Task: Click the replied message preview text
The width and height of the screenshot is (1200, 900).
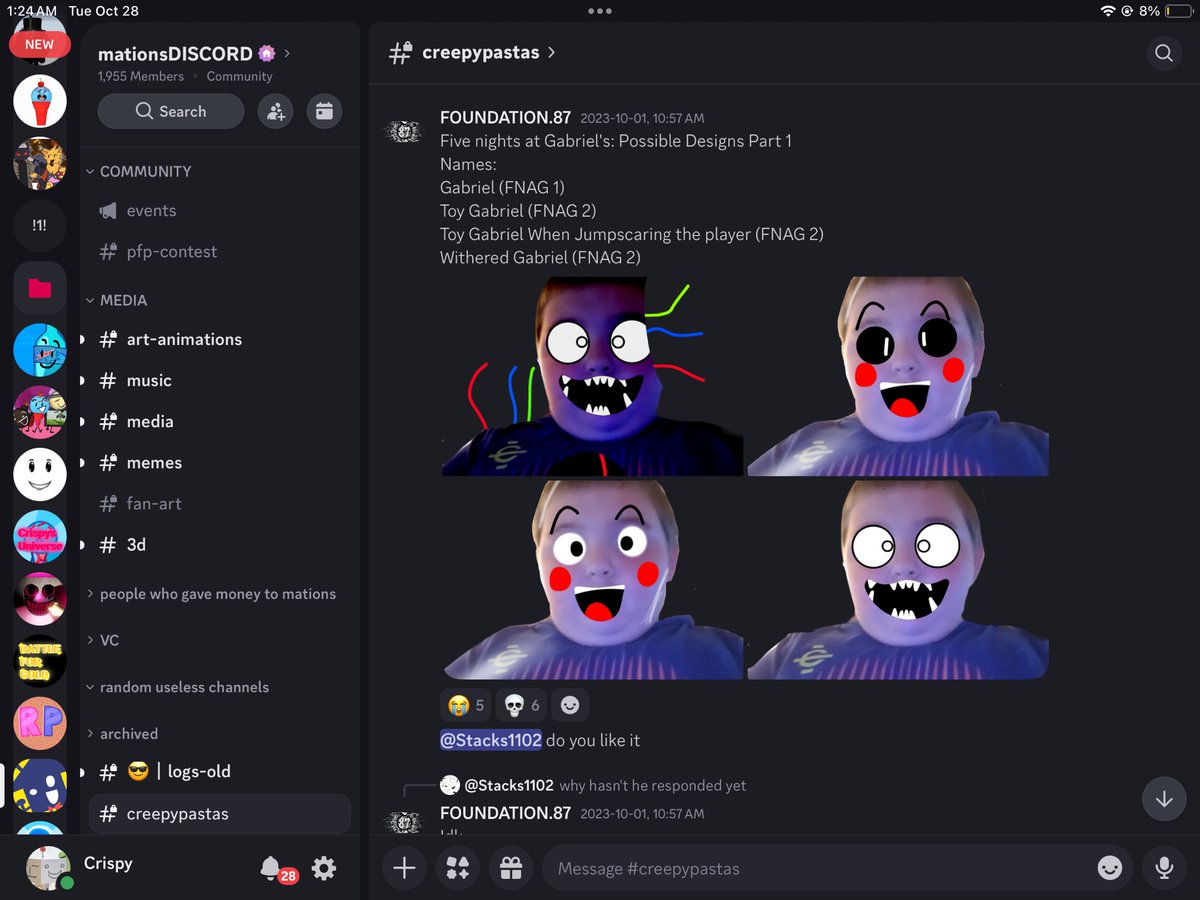Action: [x=653, y=785]
